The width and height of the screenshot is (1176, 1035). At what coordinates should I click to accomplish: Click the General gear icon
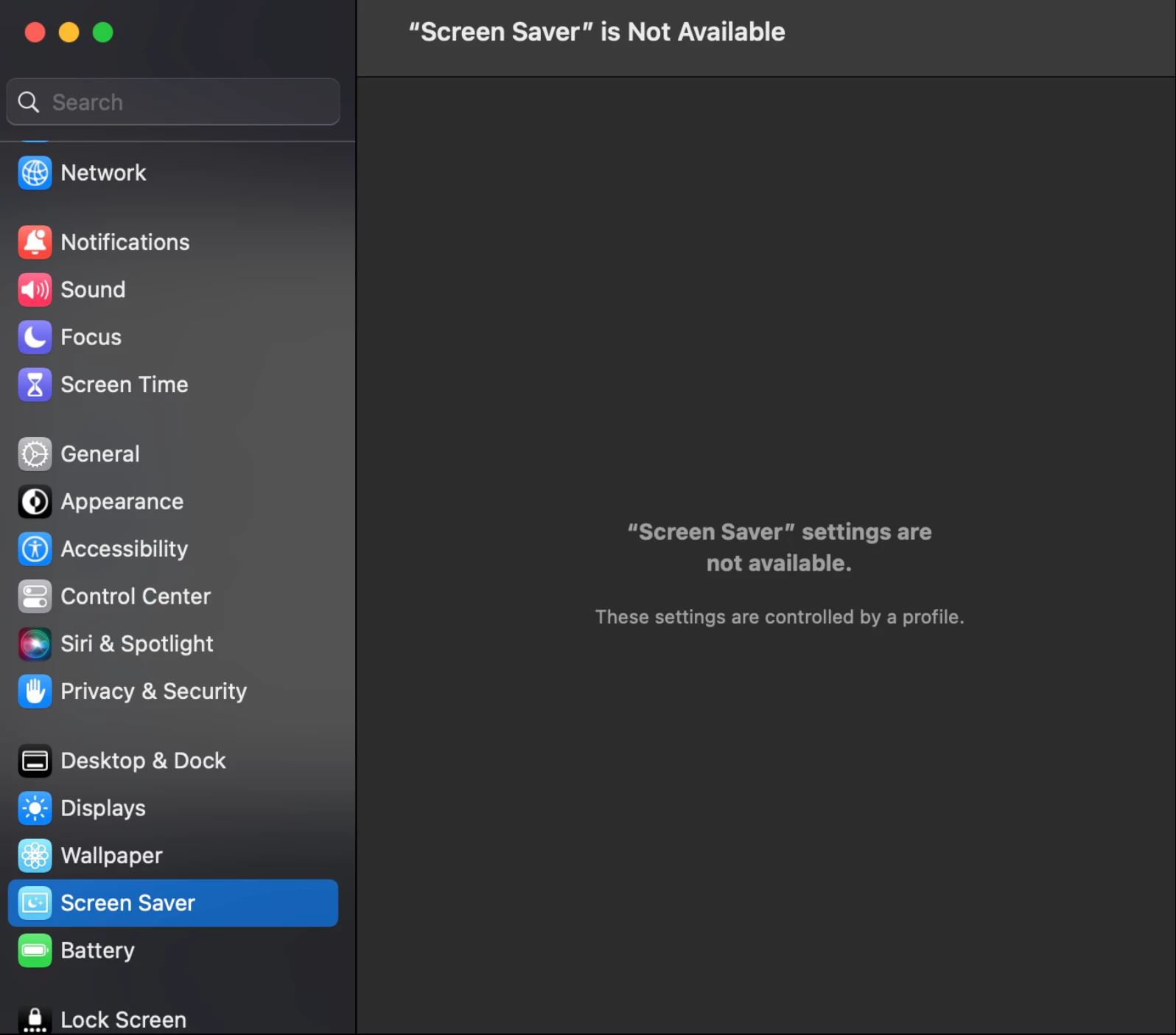35,454
